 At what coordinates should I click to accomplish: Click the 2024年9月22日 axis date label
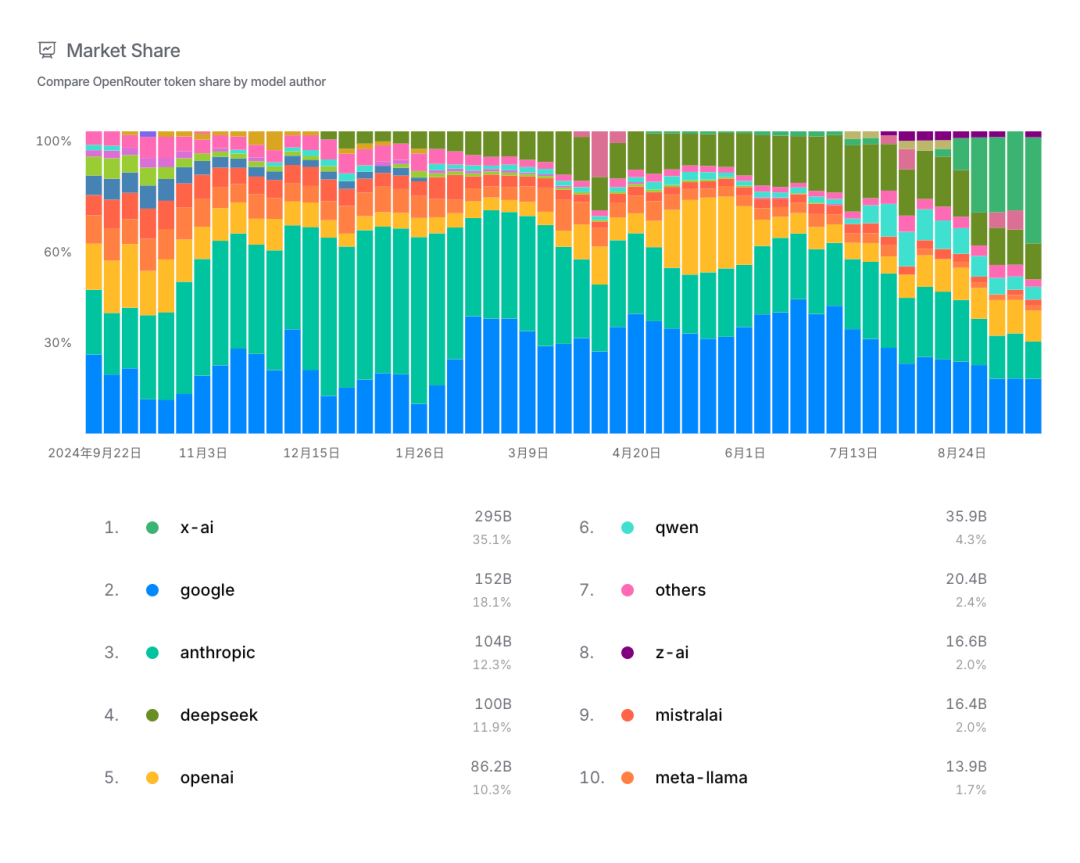point(94,453)
